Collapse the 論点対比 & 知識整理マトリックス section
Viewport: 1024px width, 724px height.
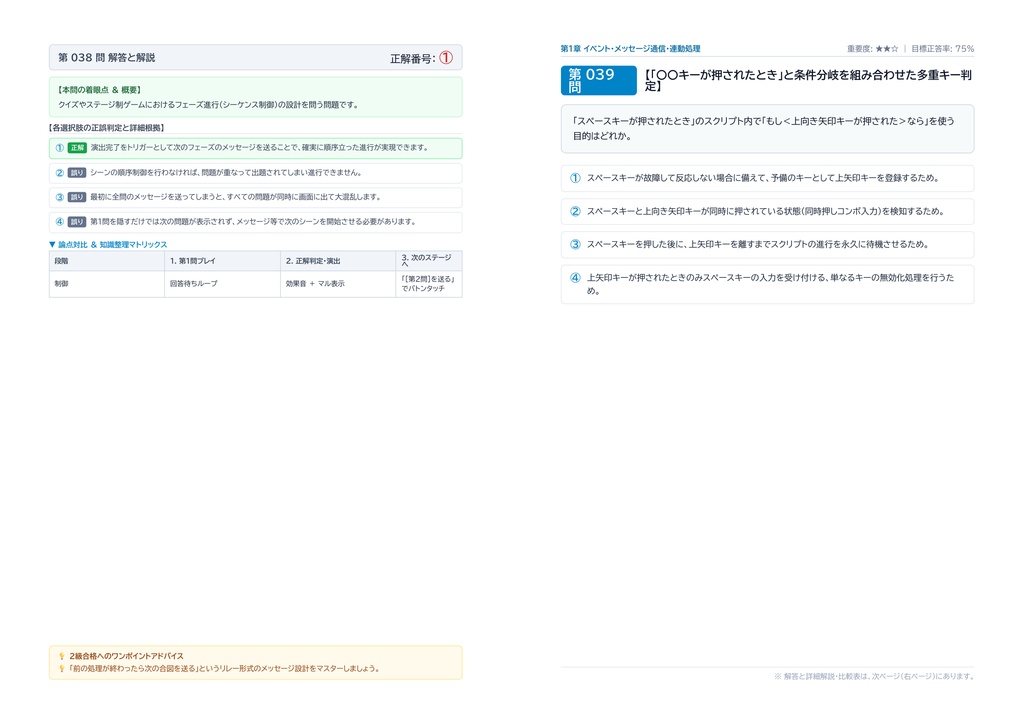pyautogui.click(x=108, y=245)
